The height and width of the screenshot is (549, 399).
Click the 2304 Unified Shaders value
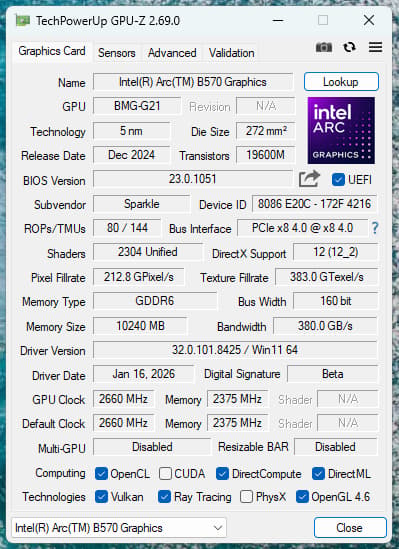point(148,252)
